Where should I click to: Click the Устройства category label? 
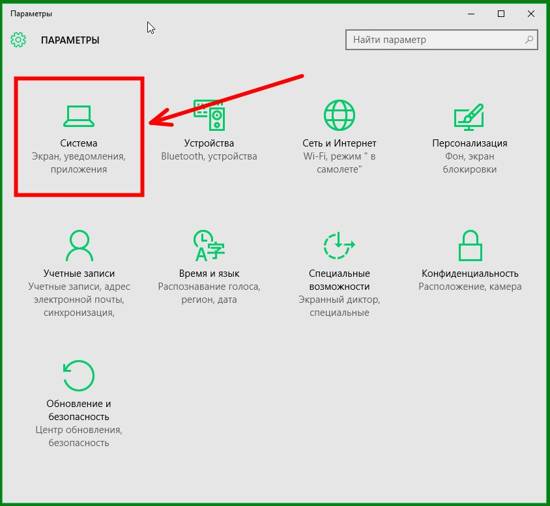pos(209,143)
